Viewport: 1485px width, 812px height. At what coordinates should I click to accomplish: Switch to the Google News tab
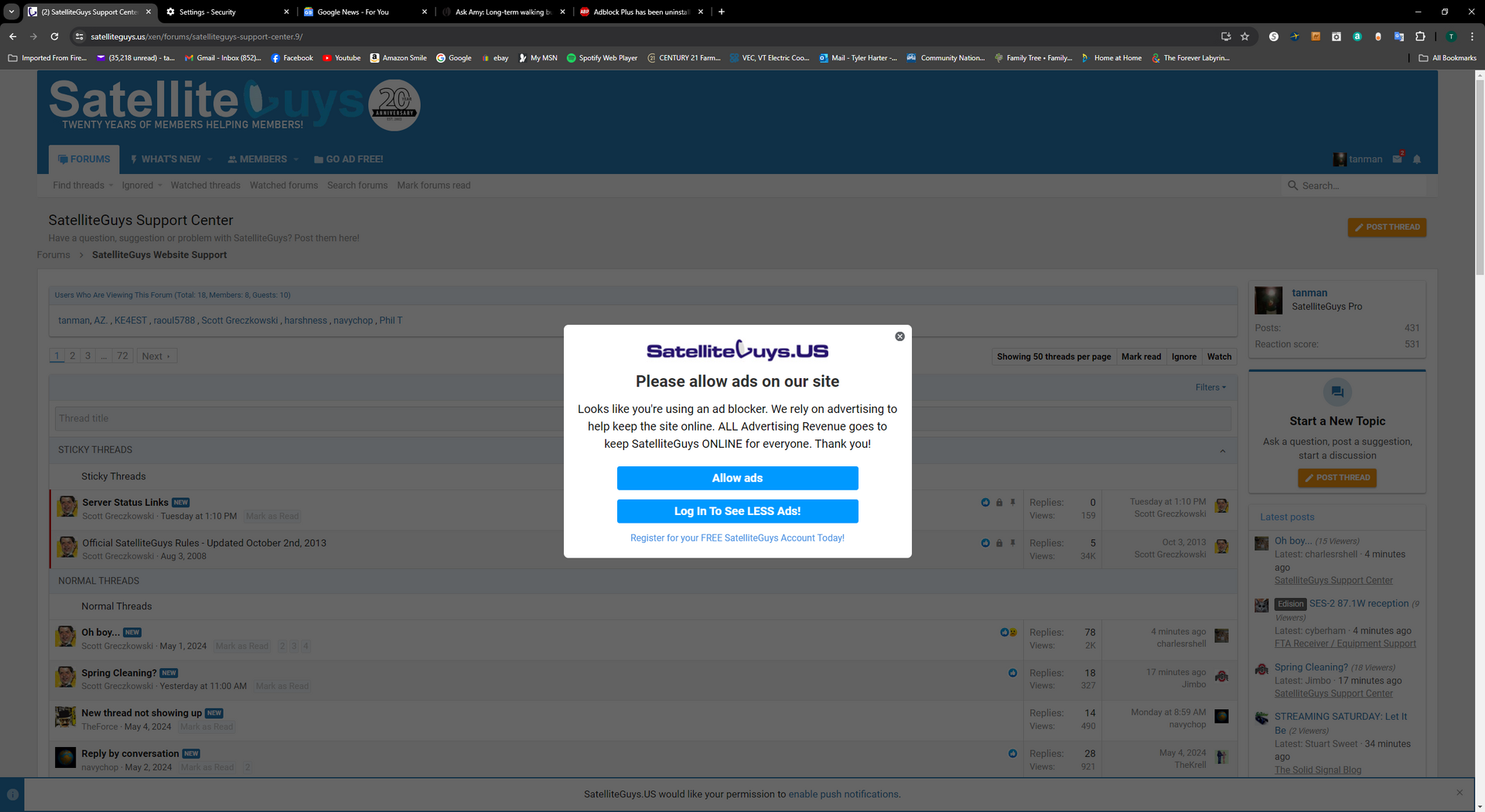[x=364, y=12]
